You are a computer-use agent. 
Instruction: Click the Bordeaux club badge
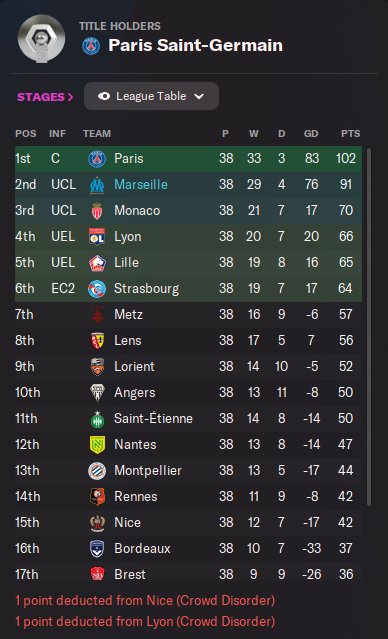97,549
